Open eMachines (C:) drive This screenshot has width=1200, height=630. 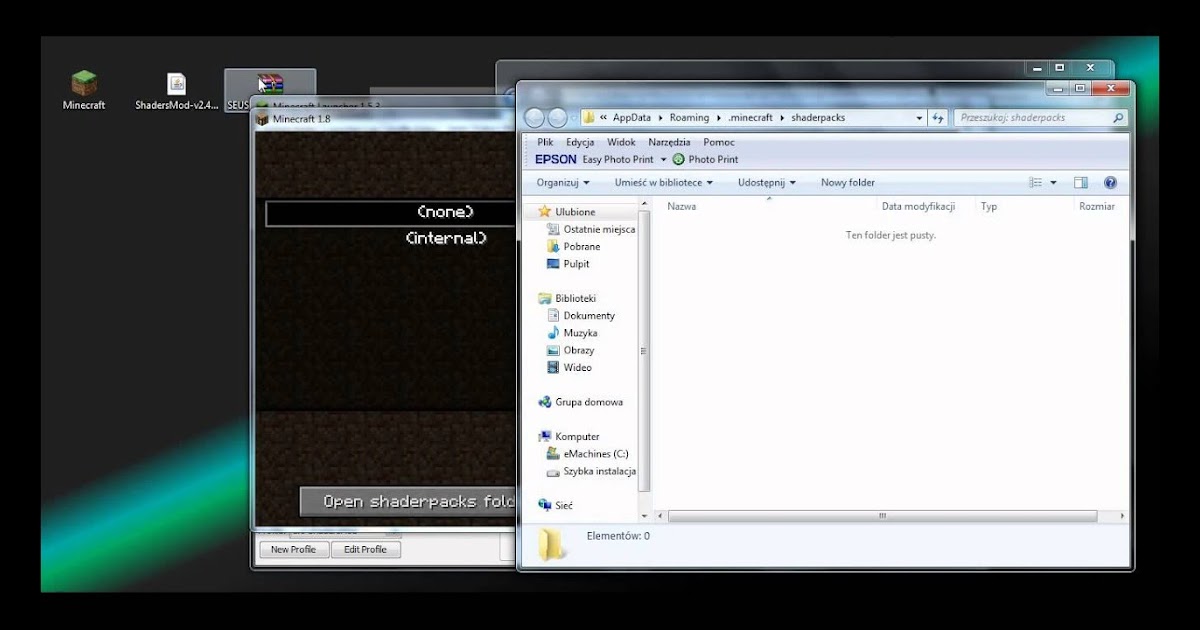[x=588, y=454]
